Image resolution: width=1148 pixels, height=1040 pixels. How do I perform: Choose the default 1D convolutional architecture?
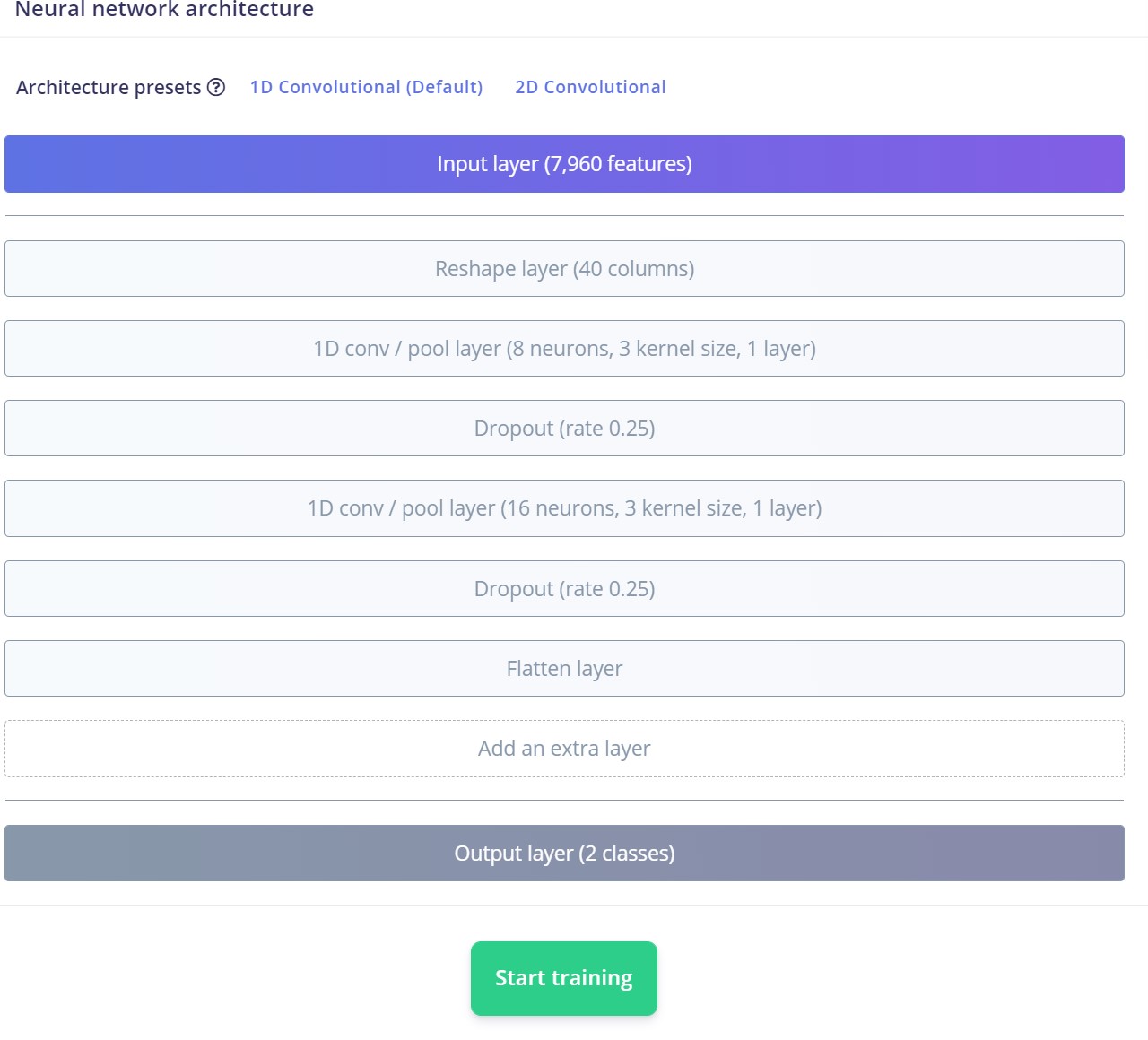(x=366, y=87)
